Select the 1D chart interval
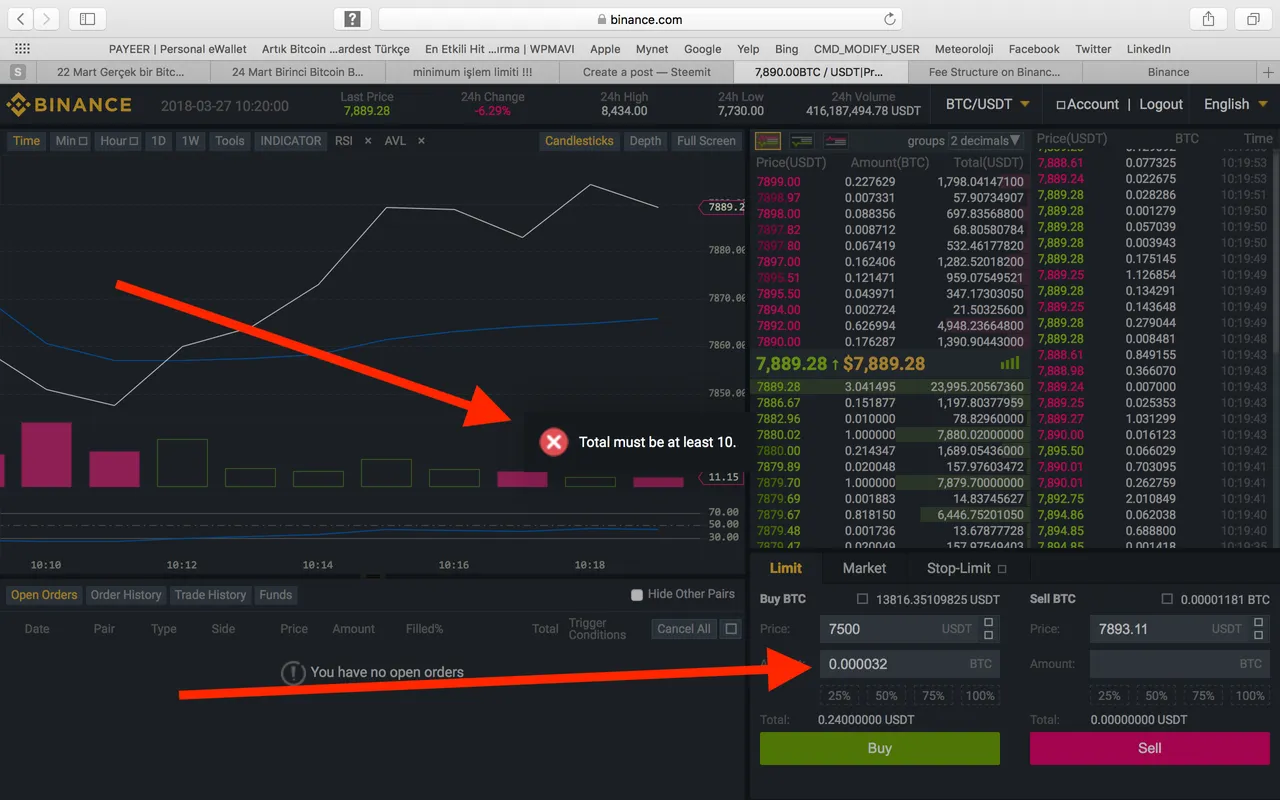The width and height of the screenshot is (1280, 800). tap(158, 141)
